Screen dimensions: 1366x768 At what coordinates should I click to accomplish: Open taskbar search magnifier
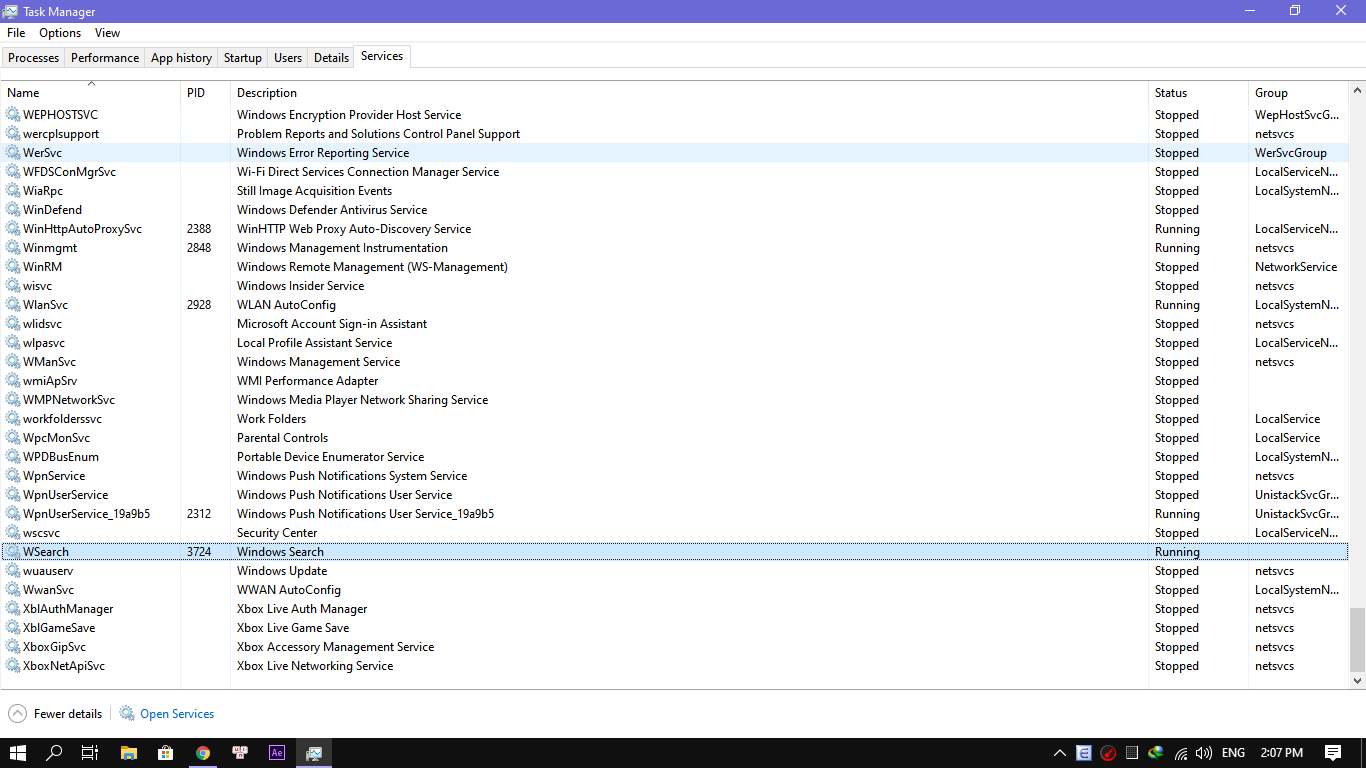coord(55,753)
